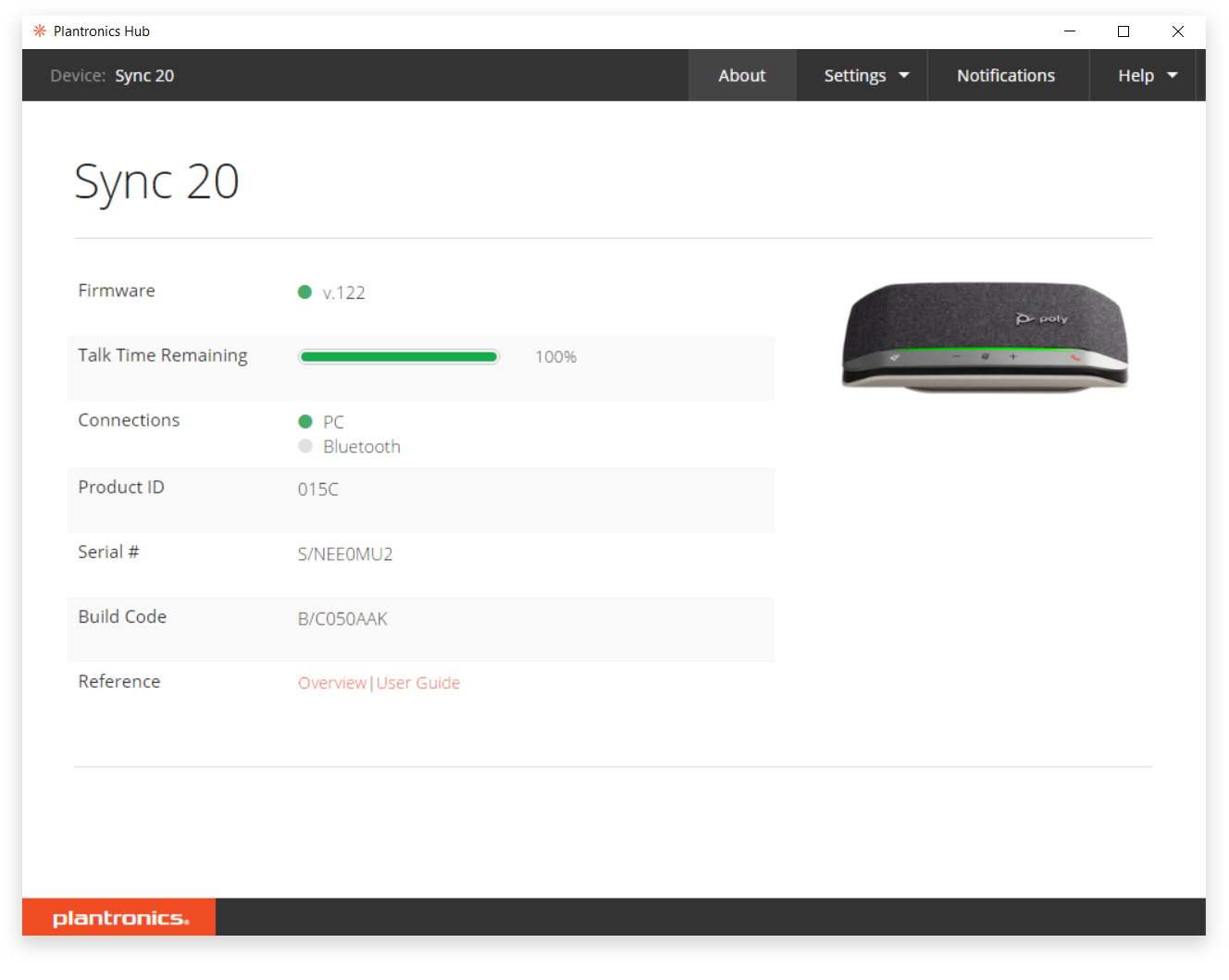1229x980 pixels.
Task: Maximize the Plantronics Hub window
Action: 1123,31
